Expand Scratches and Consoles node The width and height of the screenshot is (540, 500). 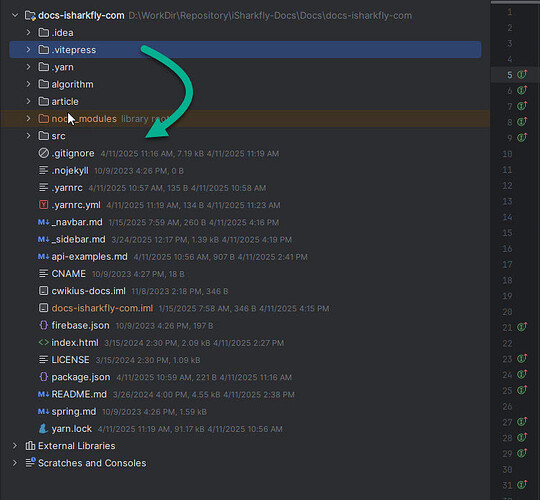[x=15, y=463]
